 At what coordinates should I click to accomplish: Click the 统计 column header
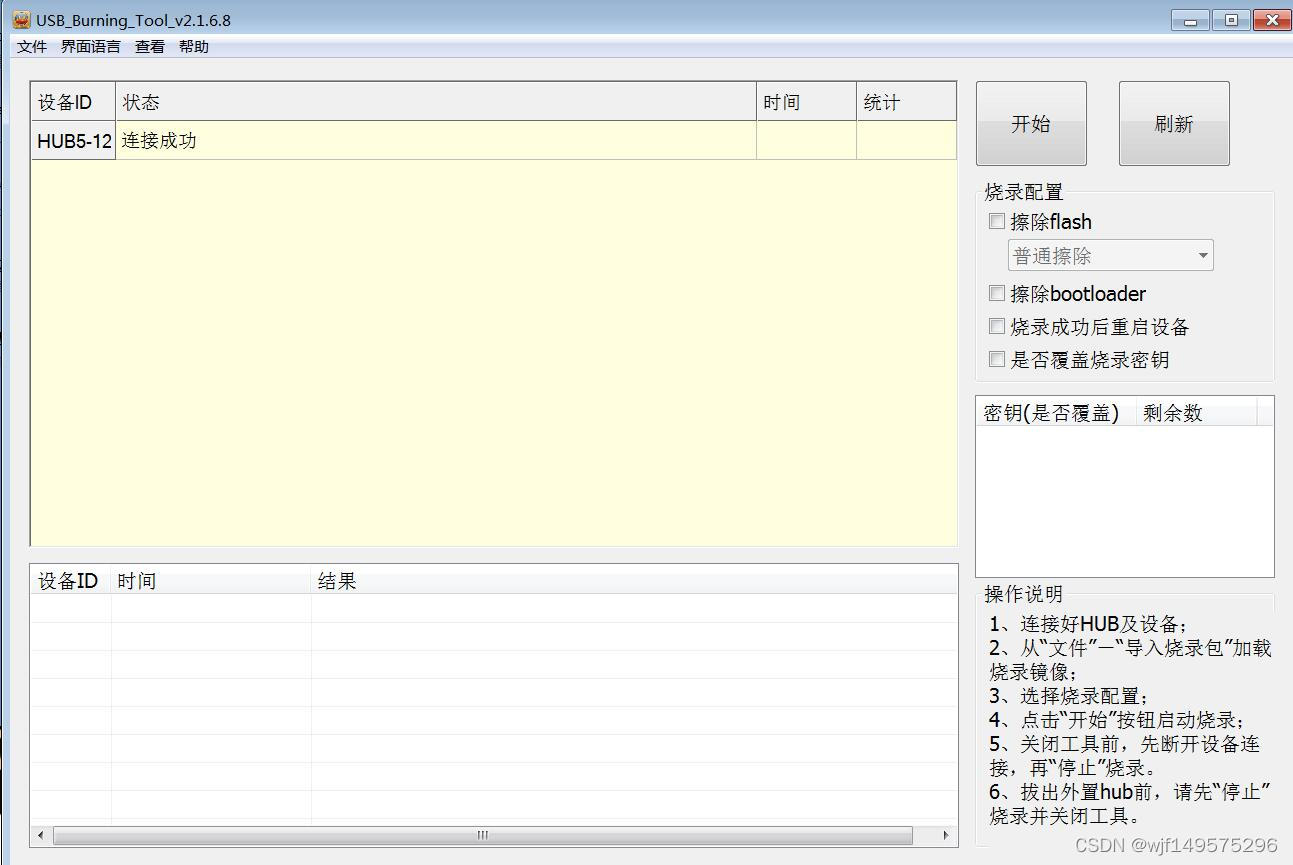coord(906,102)
